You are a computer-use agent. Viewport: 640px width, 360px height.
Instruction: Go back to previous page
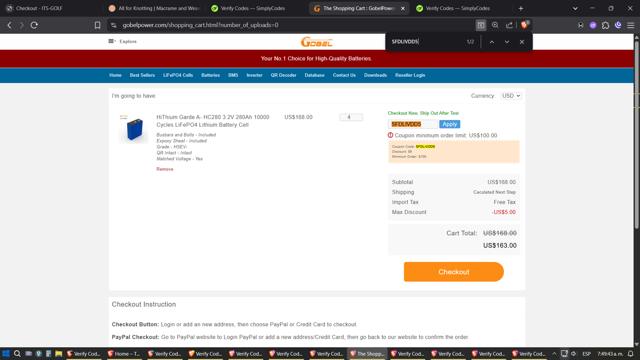click(x=9, y=25)
